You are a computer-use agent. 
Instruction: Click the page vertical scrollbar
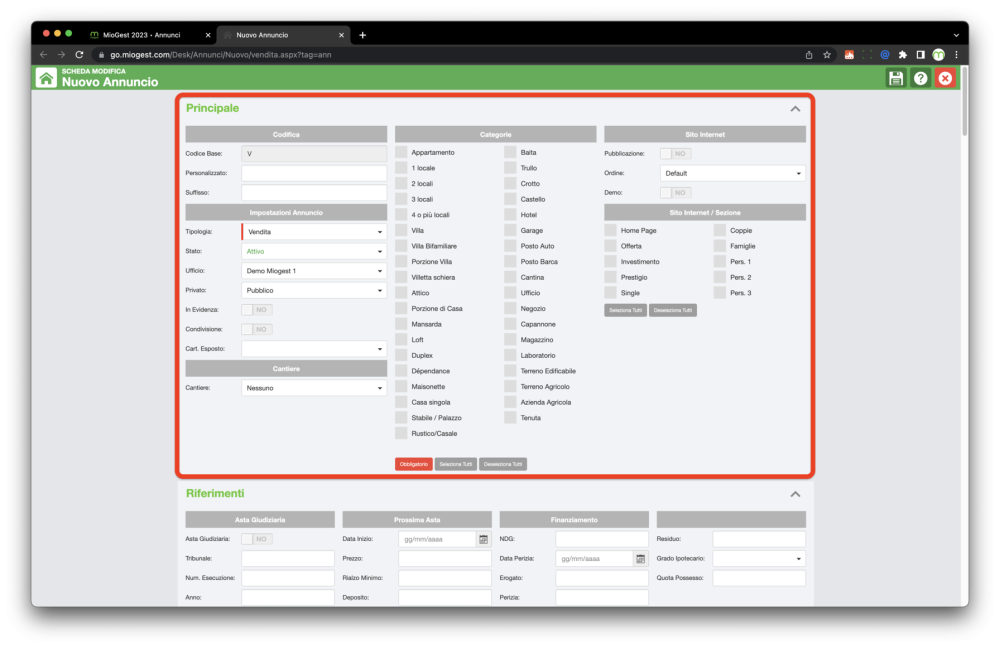(964, 102)
